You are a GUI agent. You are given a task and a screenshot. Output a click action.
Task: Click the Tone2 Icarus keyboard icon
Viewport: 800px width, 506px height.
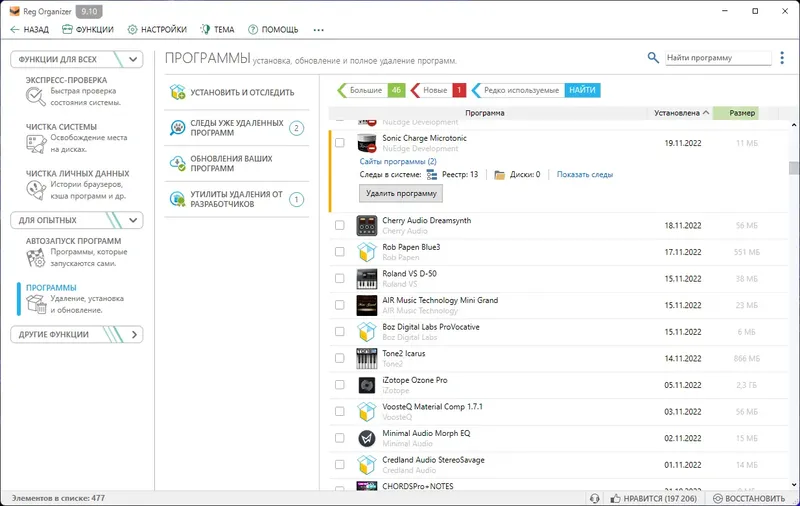tap(367, 359)
